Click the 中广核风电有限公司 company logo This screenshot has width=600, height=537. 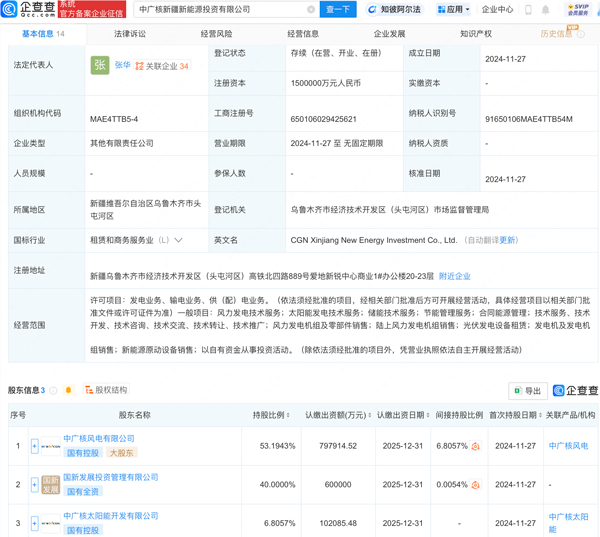(x=51, y=446)
